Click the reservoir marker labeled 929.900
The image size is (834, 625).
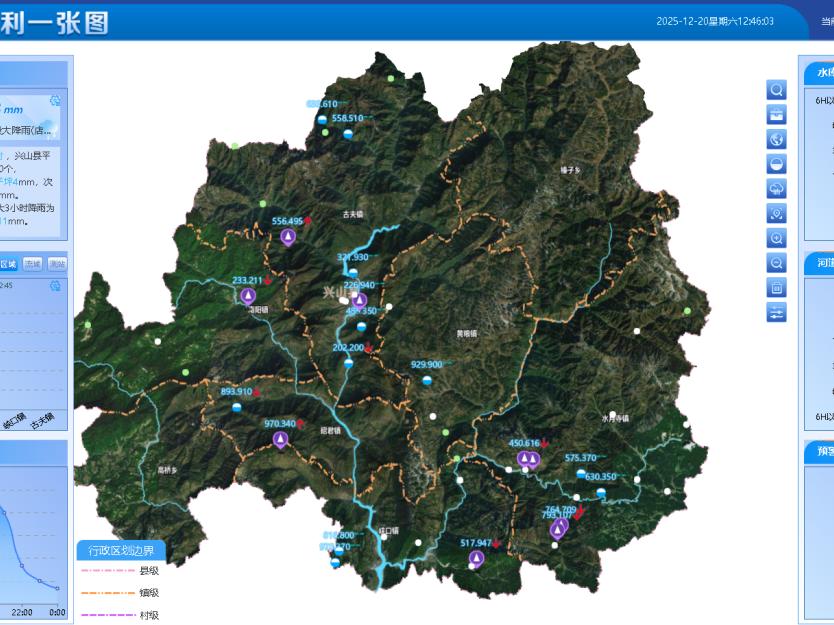427,381
